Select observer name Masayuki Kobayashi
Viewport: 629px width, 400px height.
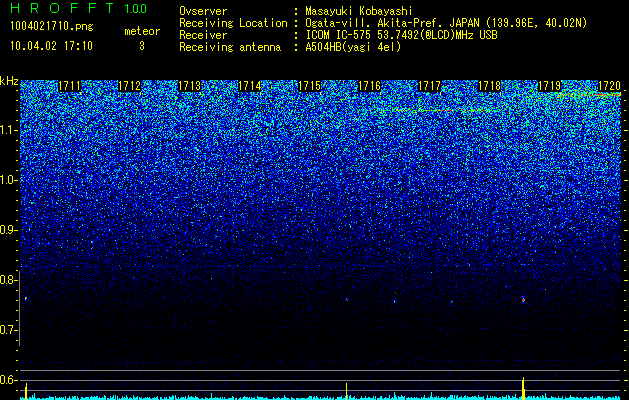pyautogui.click(x=359, y=11)
